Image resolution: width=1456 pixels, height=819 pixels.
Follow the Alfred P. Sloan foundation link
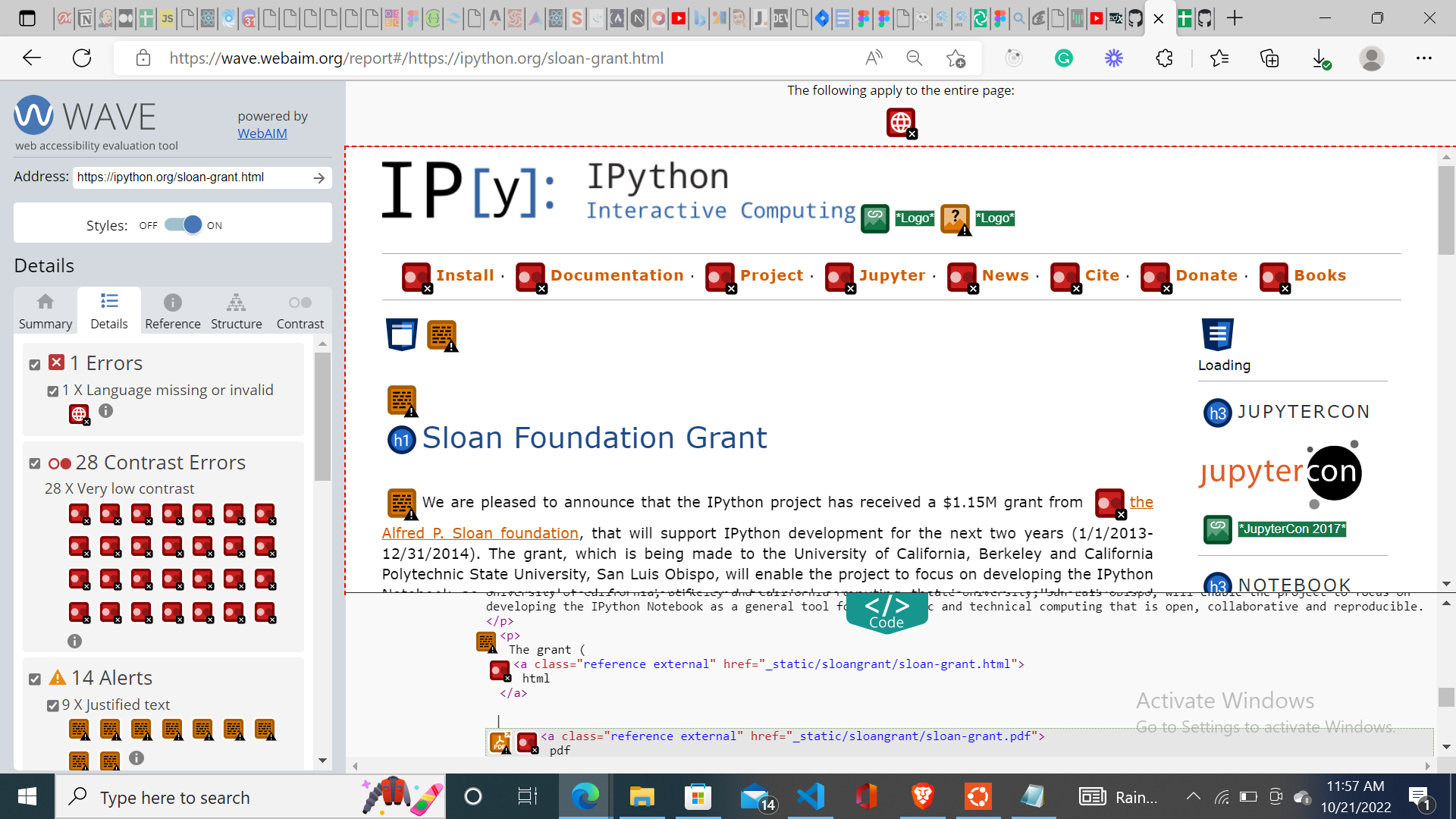pos(480,533)
